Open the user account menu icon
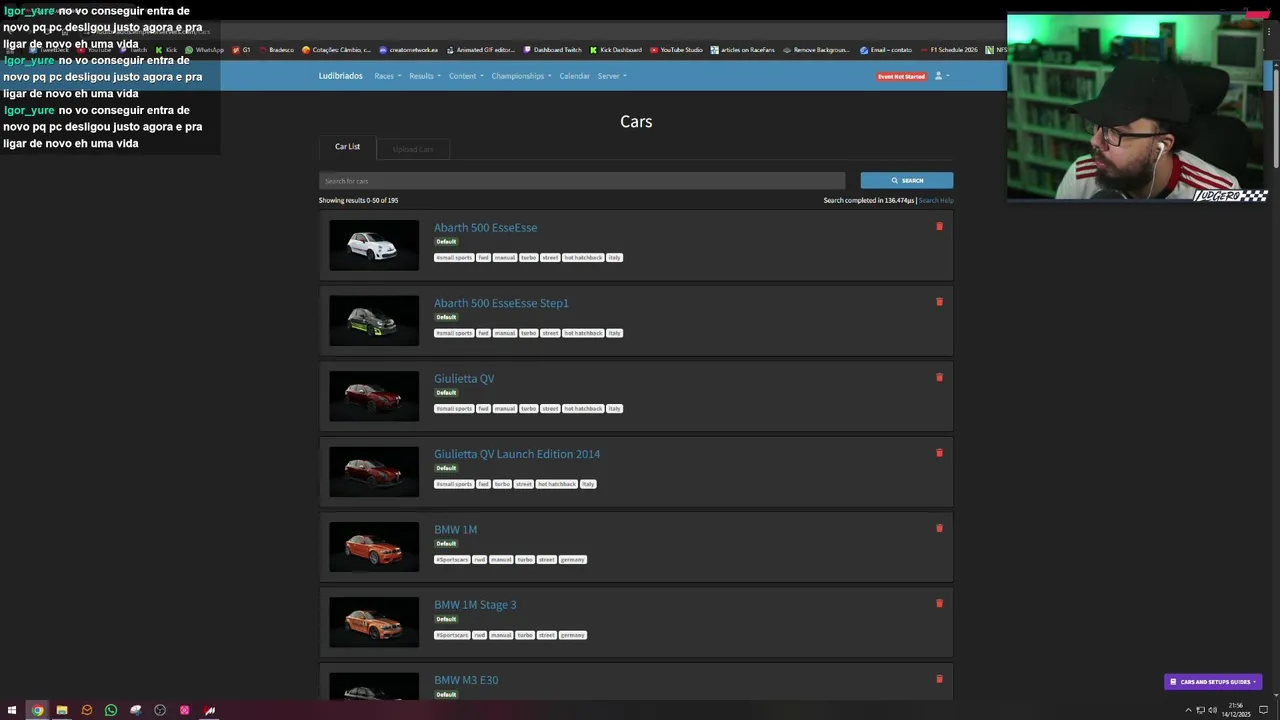Image resolution: width=1280 pixels, height=720 pixels. coord(940,76)
